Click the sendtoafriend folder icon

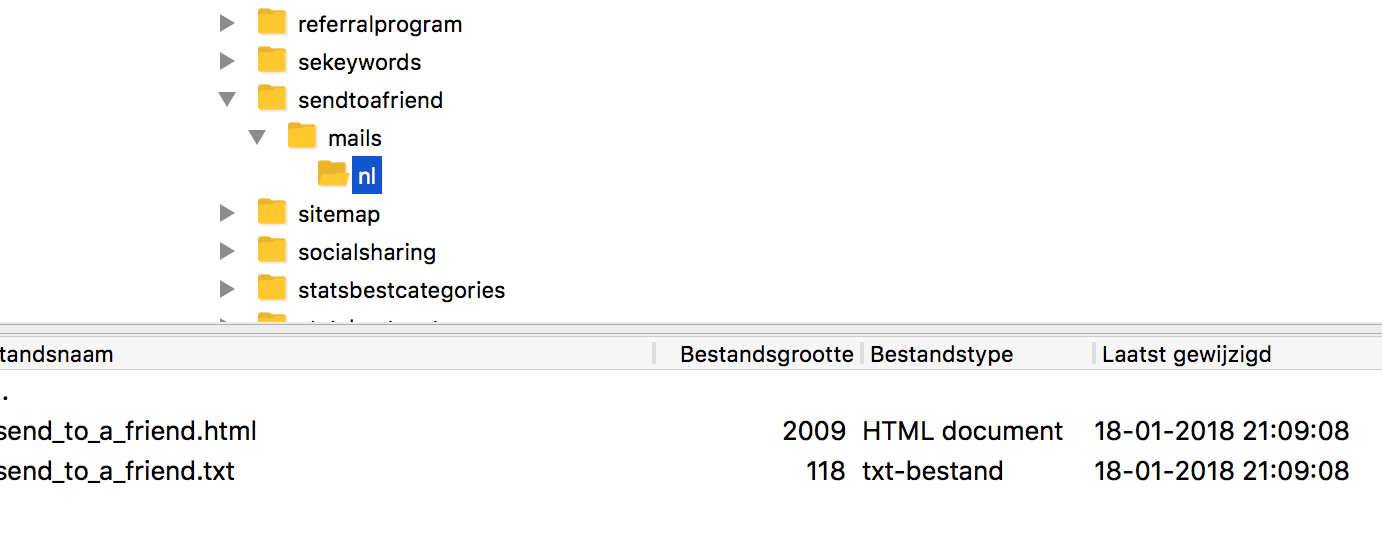tap(272, 98)
